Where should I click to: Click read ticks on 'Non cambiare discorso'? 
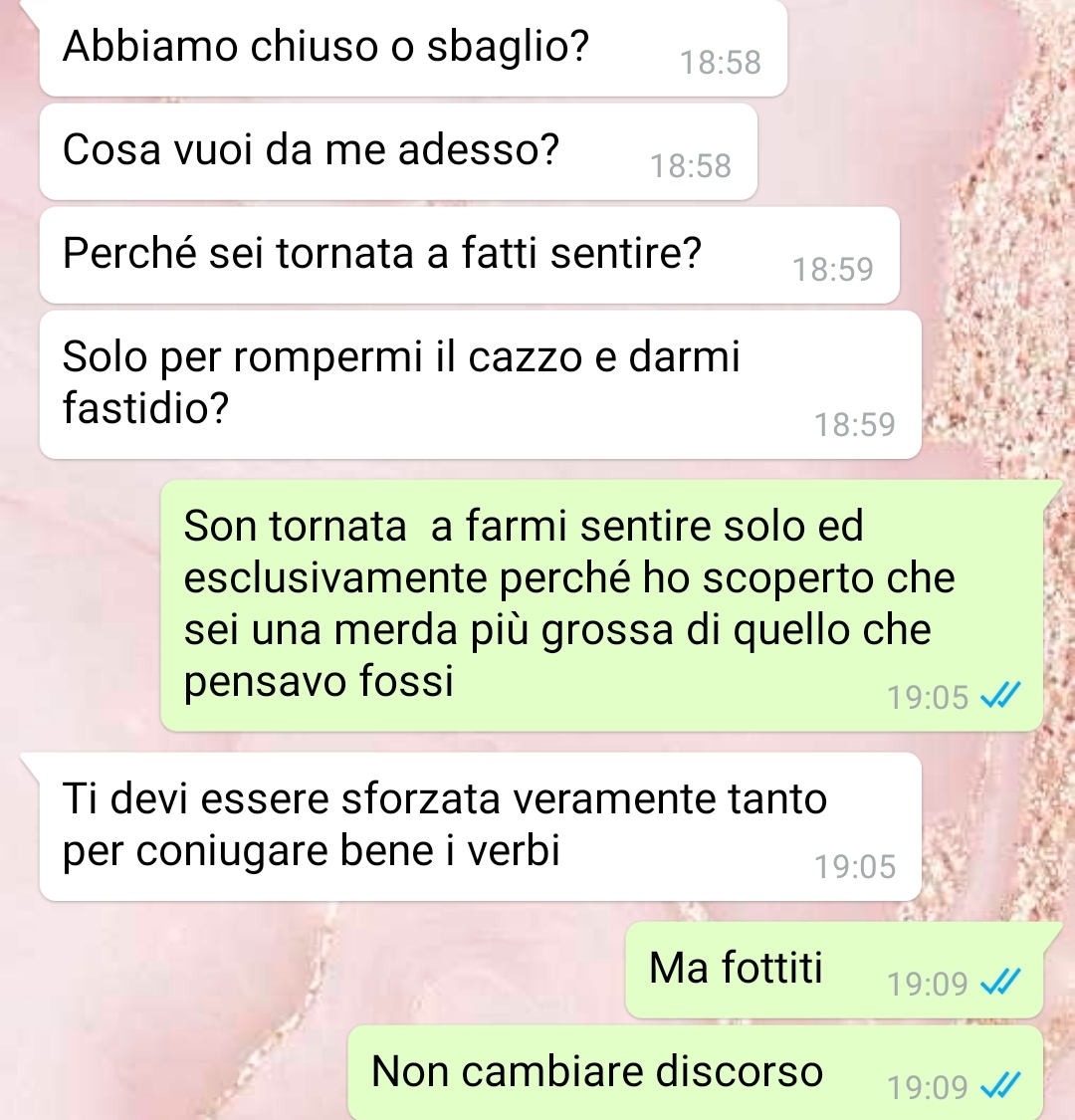(1000, 1086)
